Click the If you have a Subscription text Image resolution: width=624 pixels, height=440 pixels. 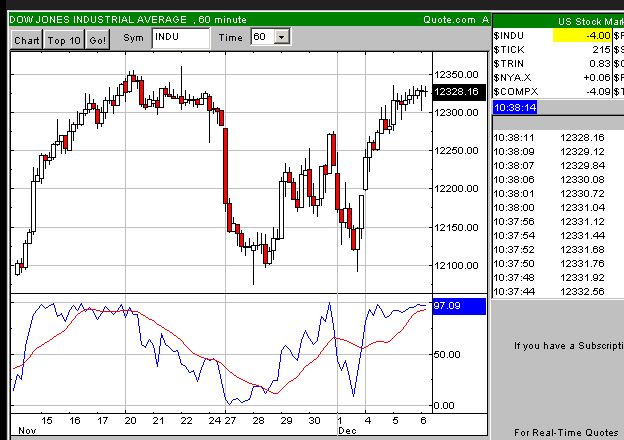[x=569, y=346]
